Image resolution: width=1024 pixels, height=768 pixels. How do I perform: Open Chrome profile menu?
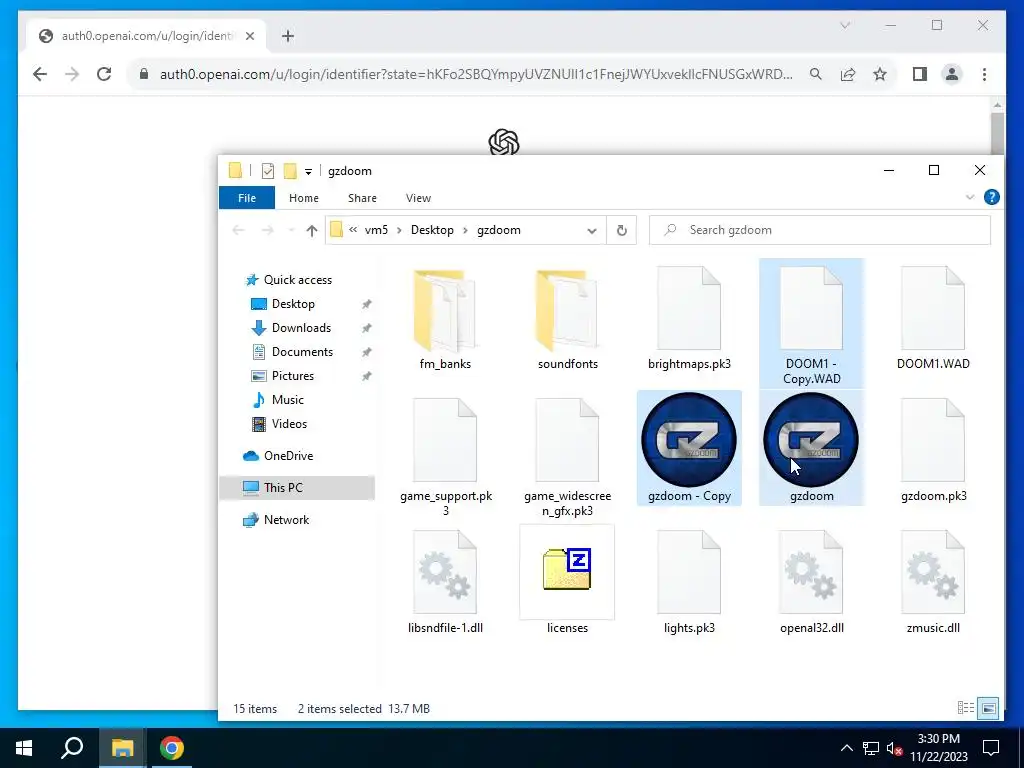point(952,74)
